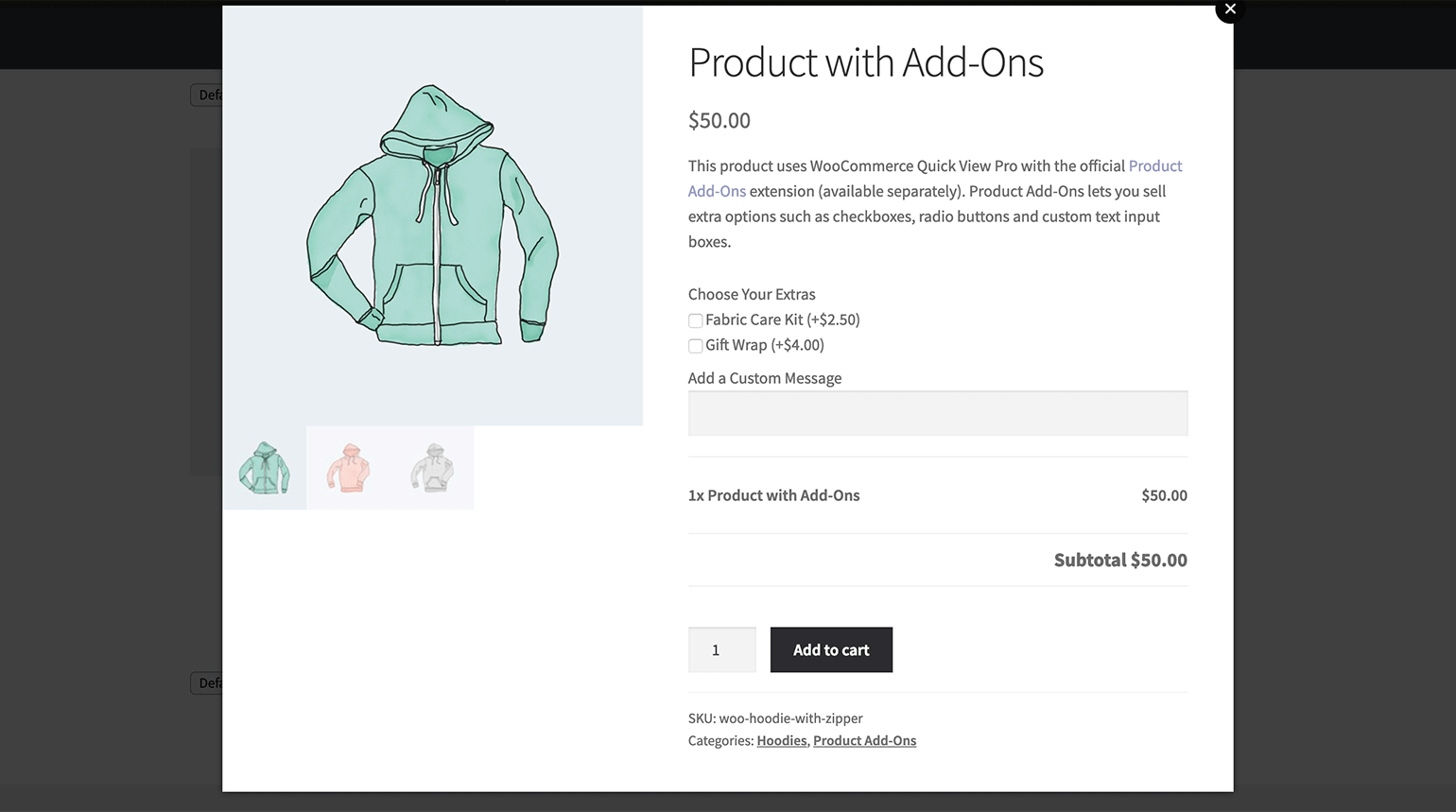Open the Hoodies category link
This screenshot has width=1456, height=812.
pyautogui.click(x=782, y=741)
